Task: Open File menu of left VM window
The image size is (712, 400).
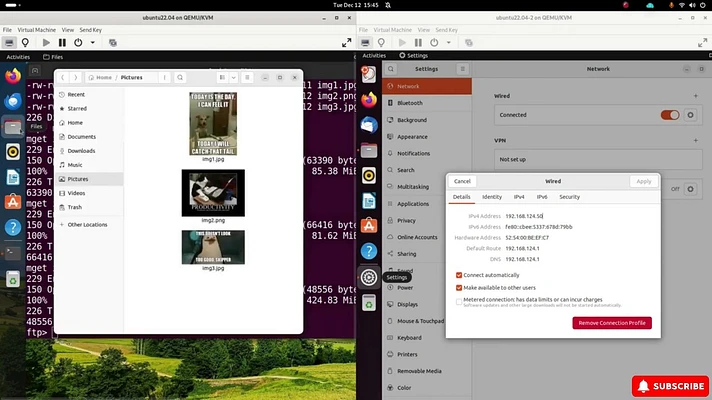Action: point(7,30)
